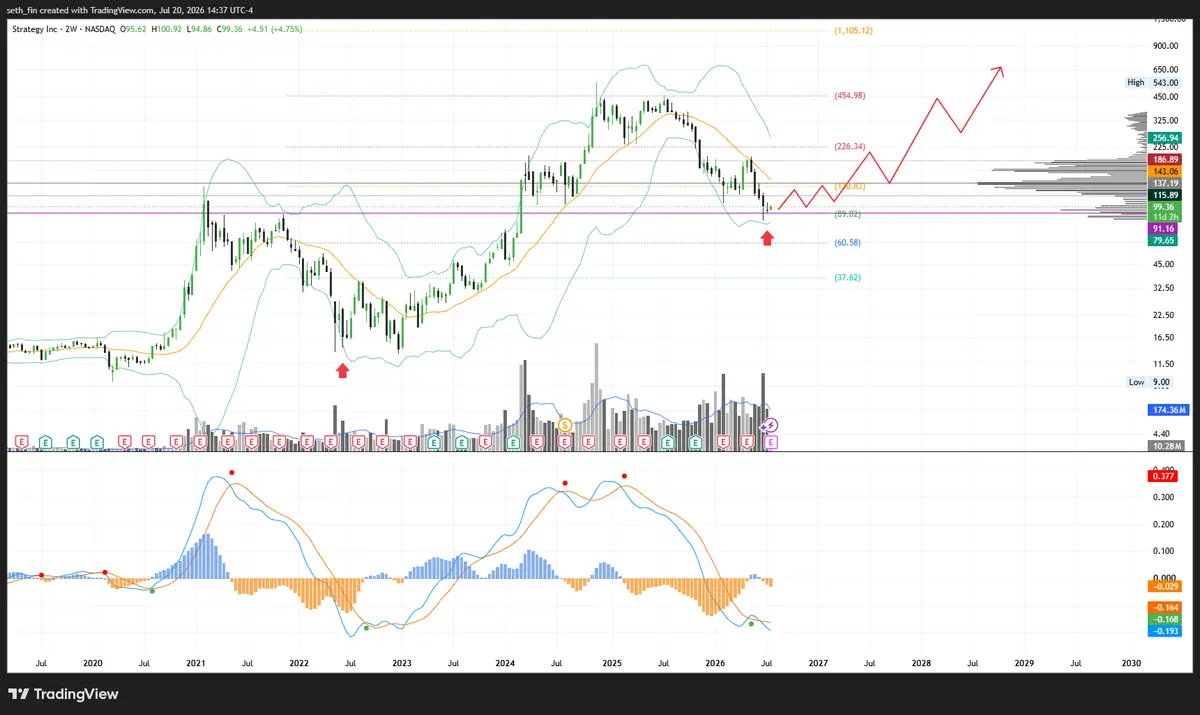Select the (60.58) Fibonacci level label

point(847,242)
